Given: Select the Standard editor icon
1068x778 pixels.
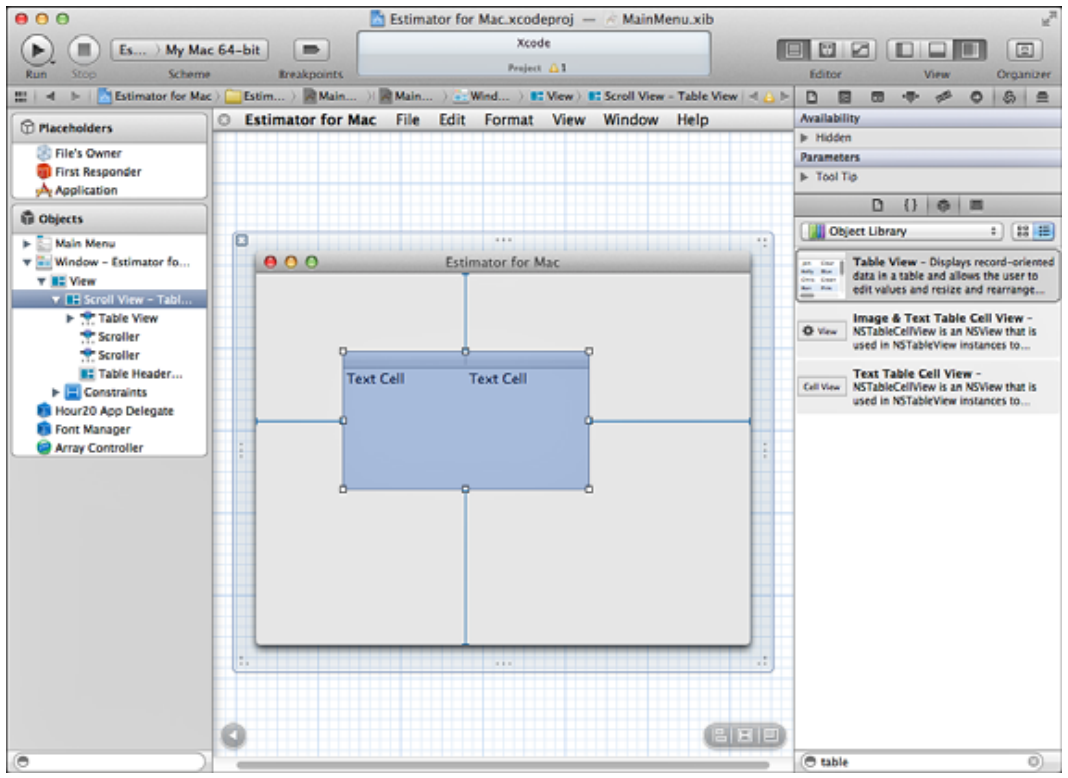Looking at the screenshot, I should click(794, 50).
